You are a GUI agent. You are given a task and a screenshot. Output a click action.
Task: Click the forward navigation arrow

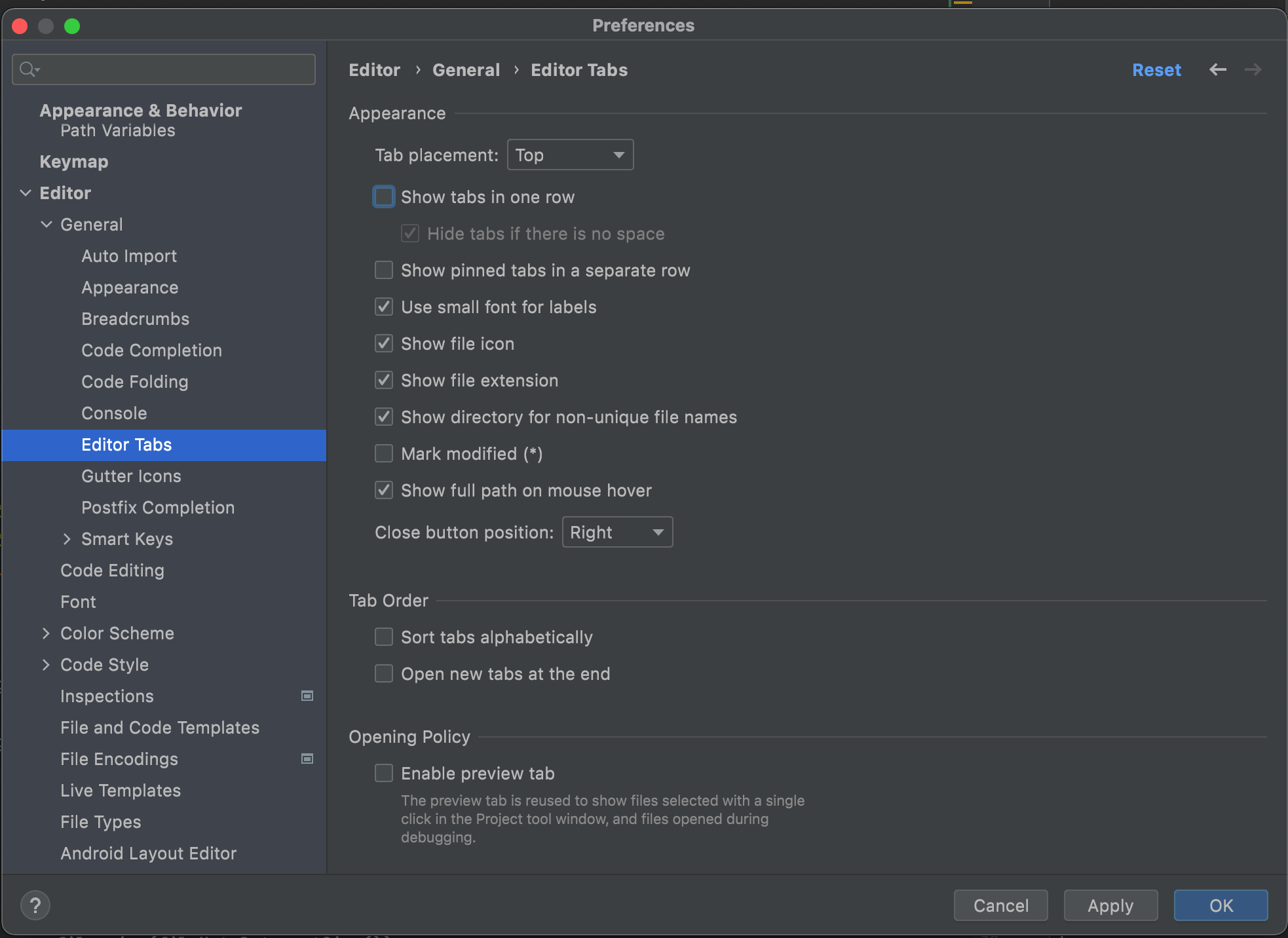pyautogui.click(x=1253, y=69)
